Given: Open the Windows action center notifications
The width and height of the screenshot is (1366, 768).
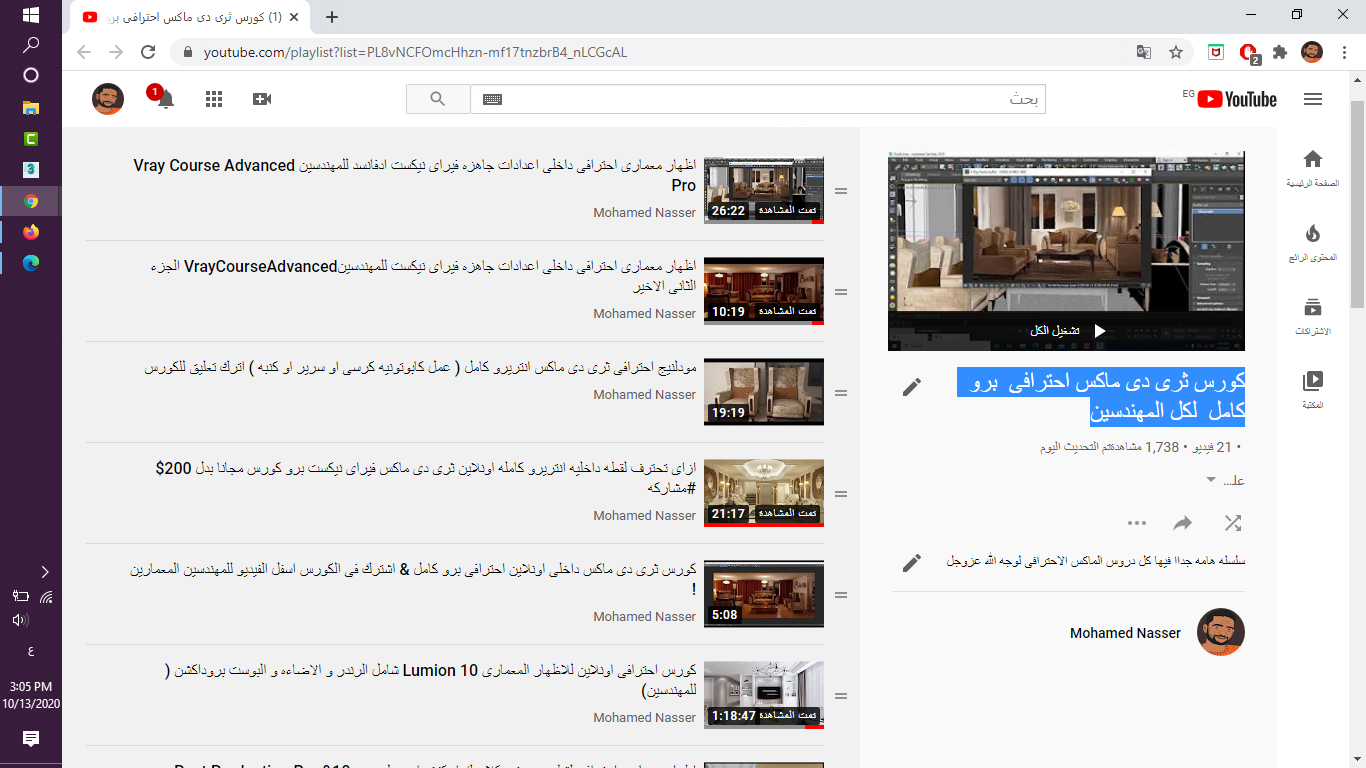Looking at the screenshot, I should tap(30, 739).
